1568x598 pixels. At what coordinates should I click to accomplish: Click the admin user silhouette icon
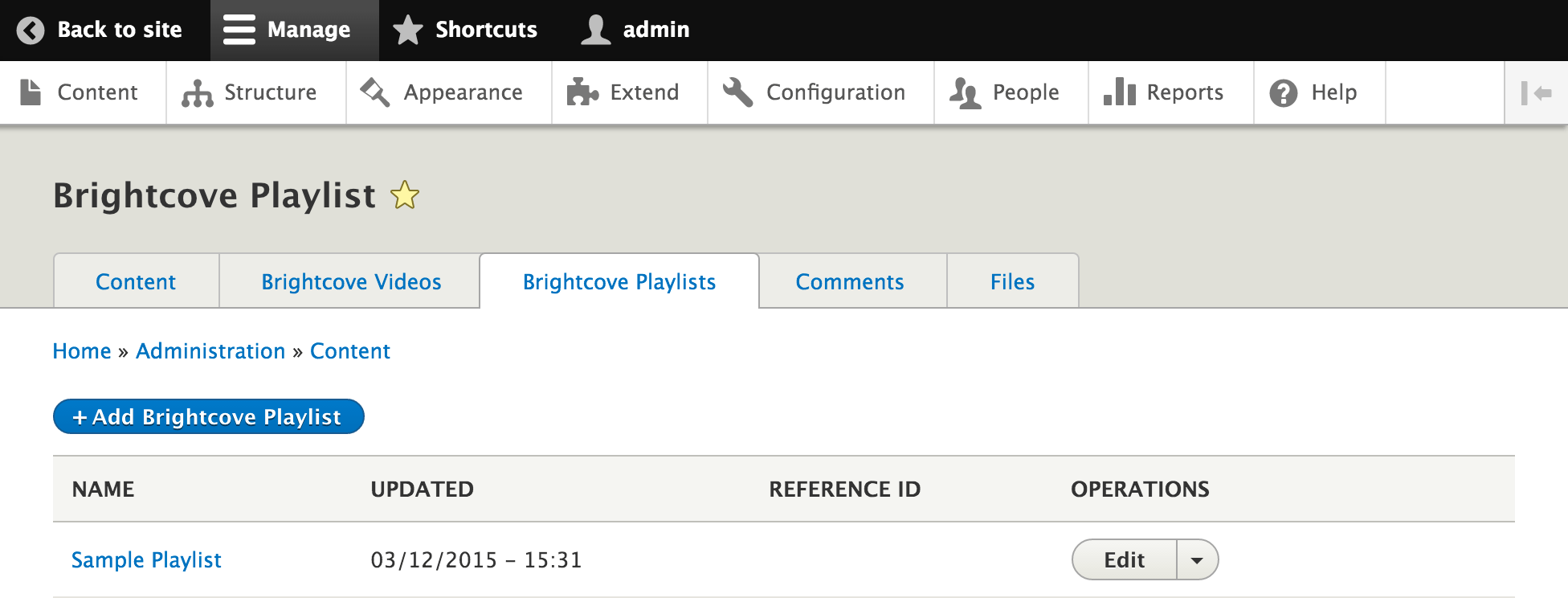tap(596, 30)
